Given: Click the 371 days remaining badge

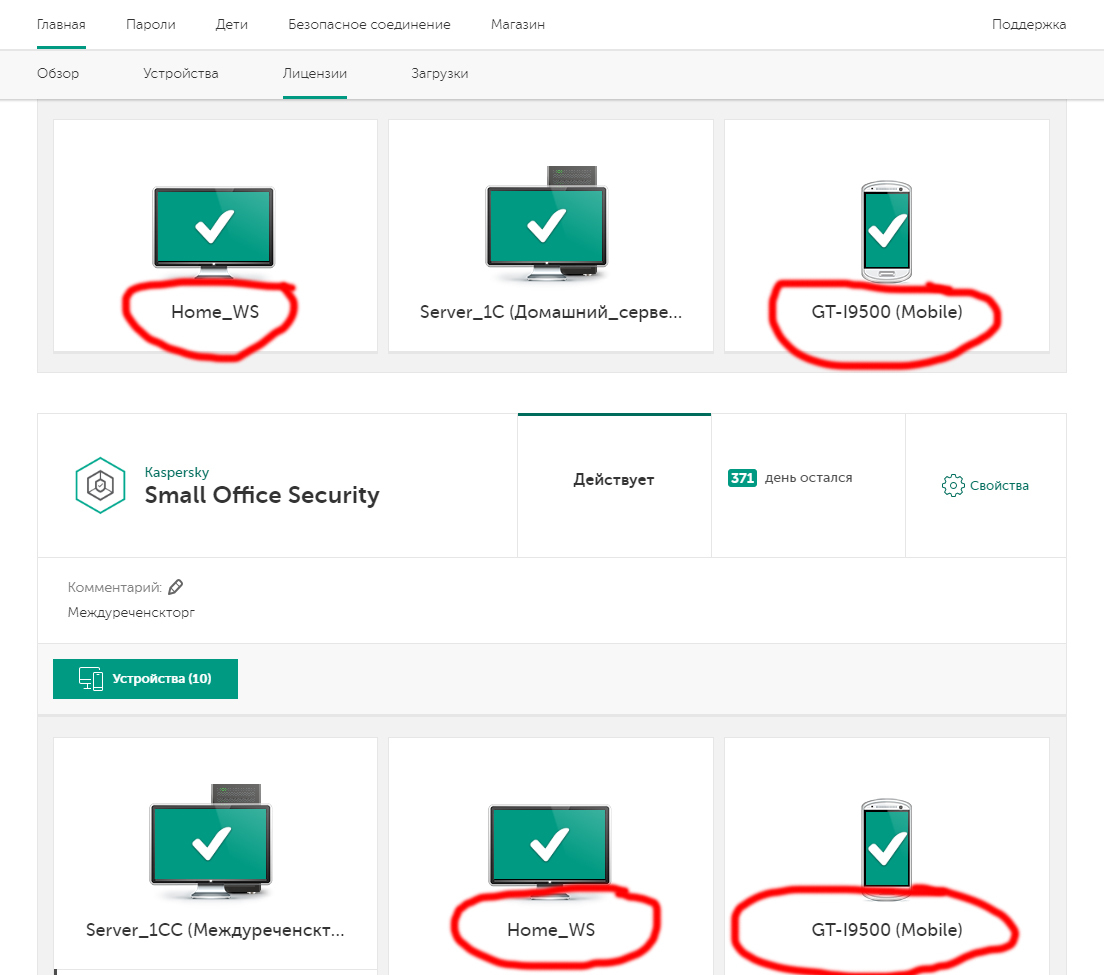Looking at the screenshot, I should coord(742,478).
